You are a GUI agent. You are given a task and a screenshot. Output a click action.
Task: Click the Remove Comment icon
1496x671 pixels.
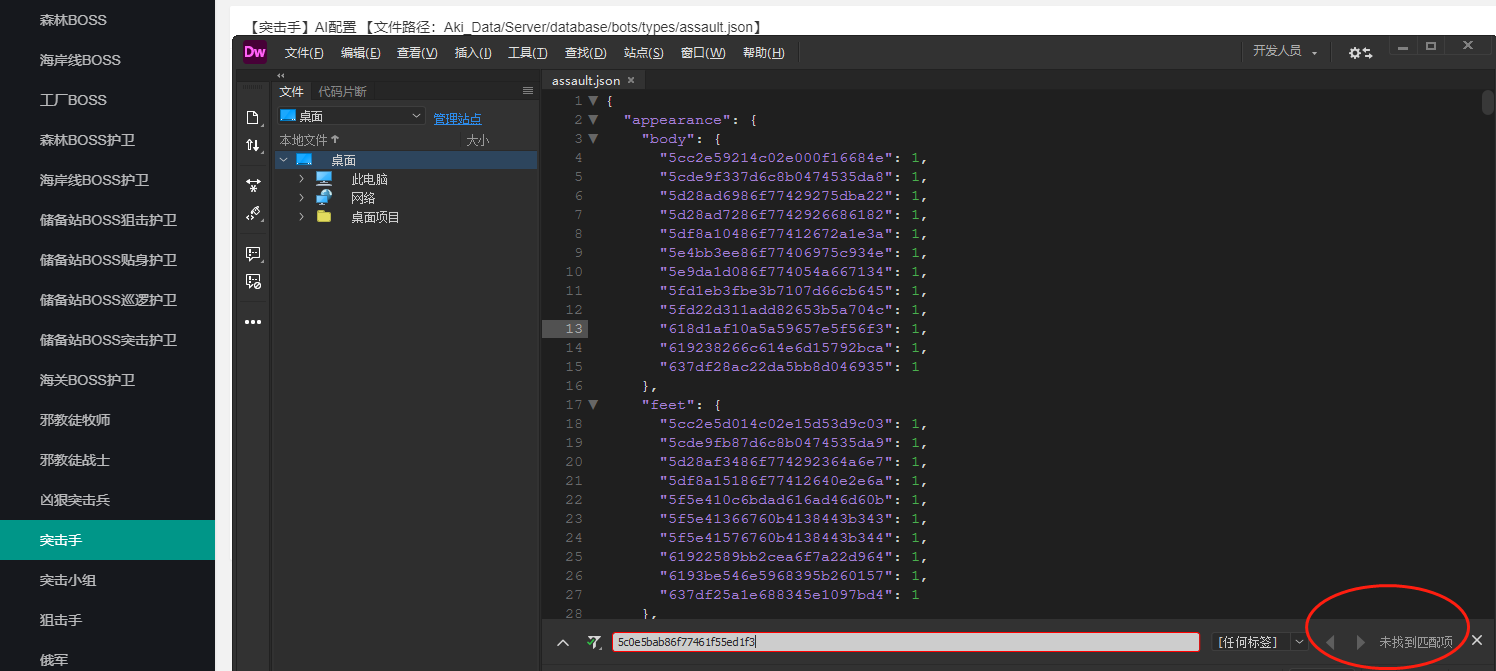pyautogui.click(x=253, y=282)
